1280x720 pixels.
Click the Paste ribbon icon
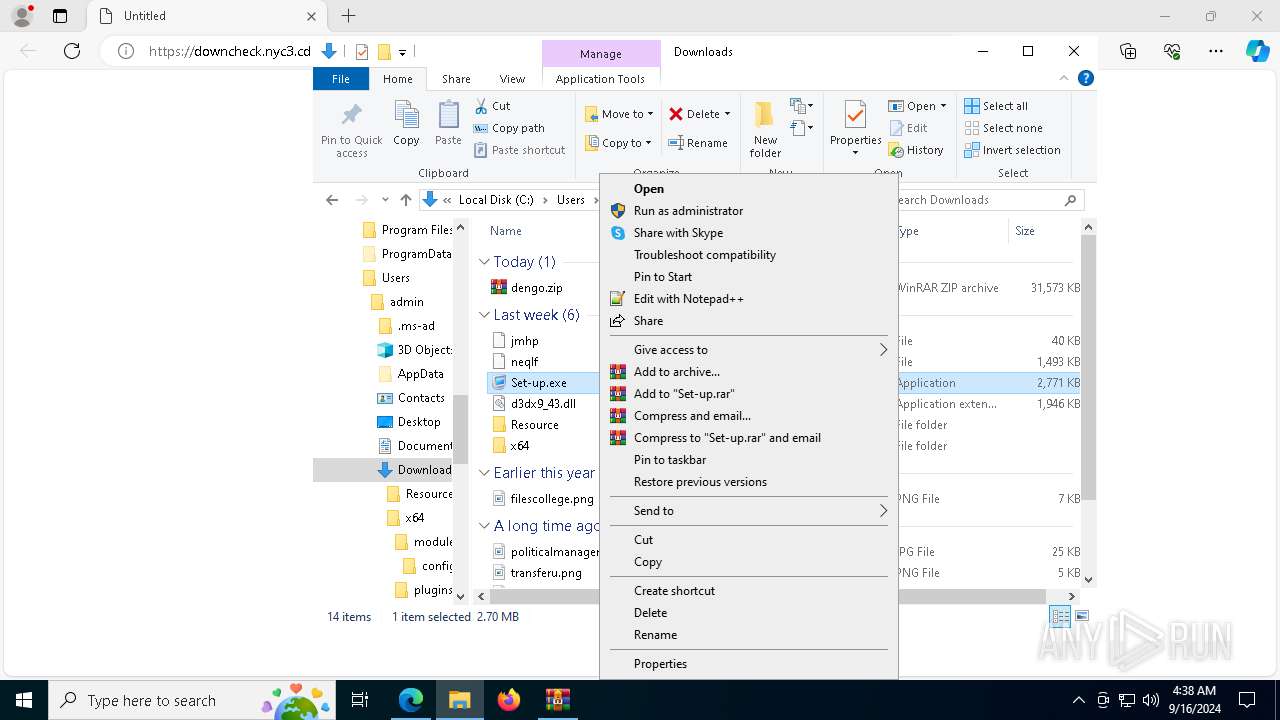pos(448,124)
